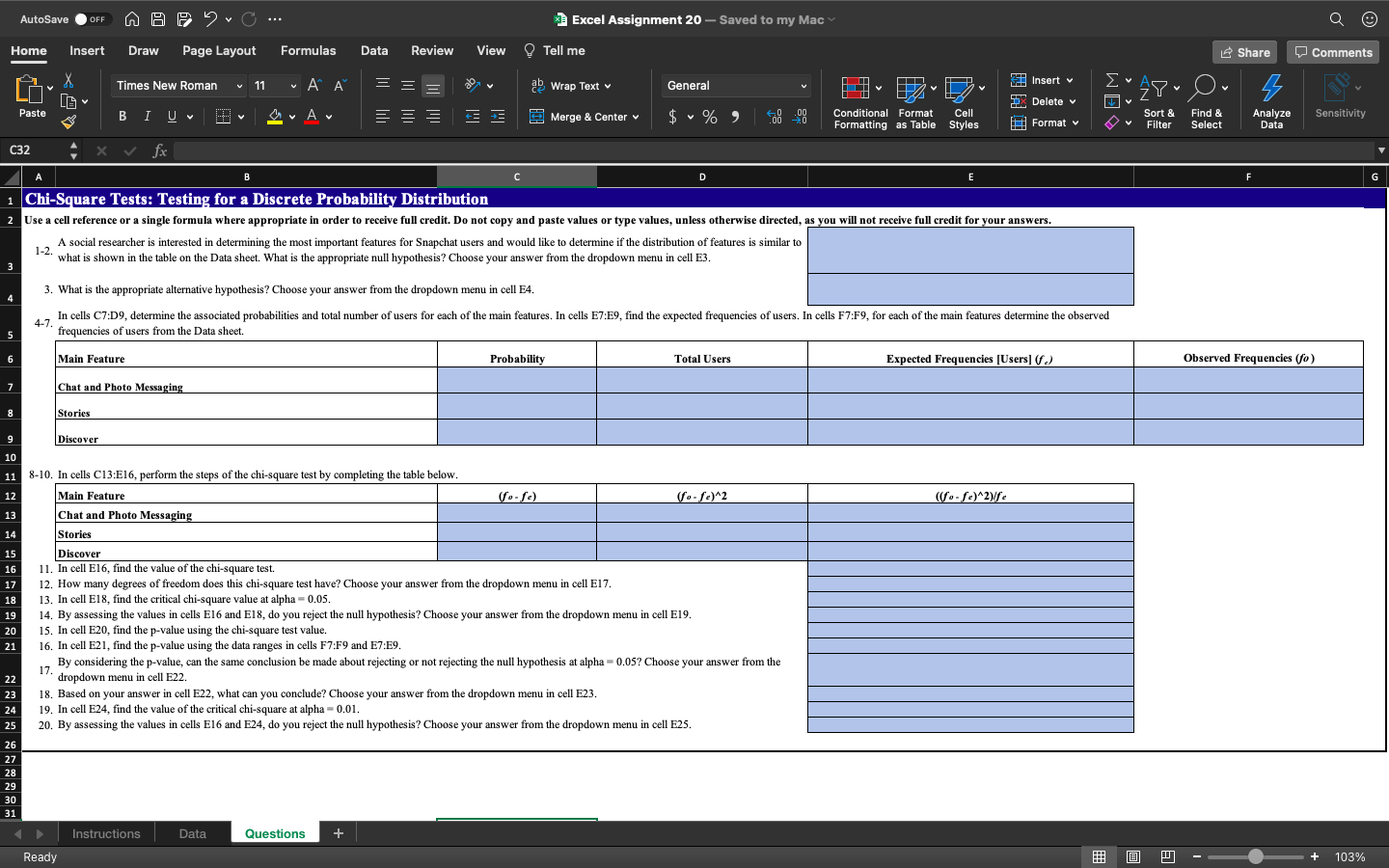The width and height of the screenshot is (1389, 868).
Task: Toggle Wrap Text for the cell
Action: pyautogui.click(x=570, y=86)
